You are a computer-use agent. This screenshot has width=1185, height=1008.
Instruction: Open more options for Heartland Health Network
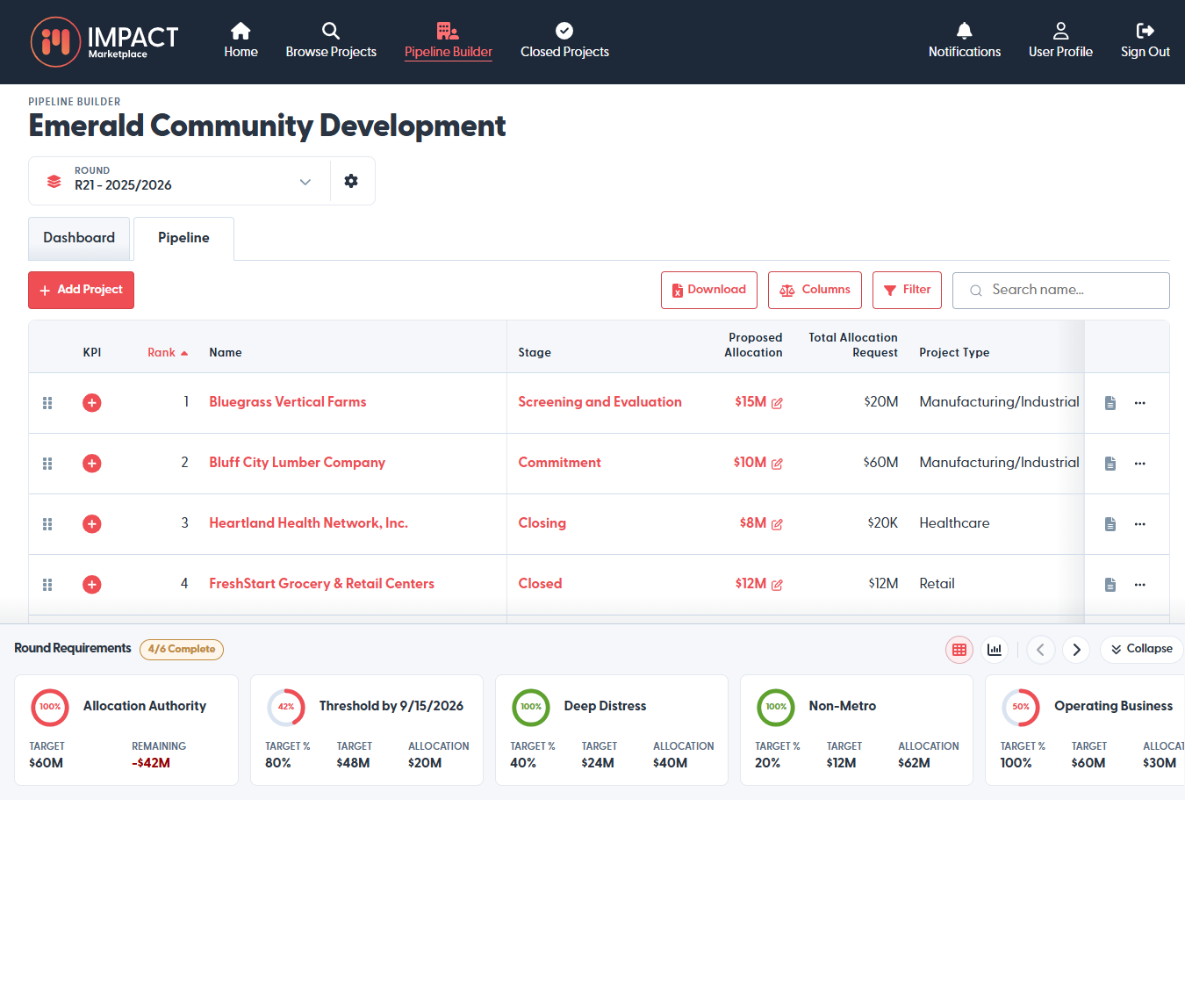pyautogui.click(x=1139, y=524)
